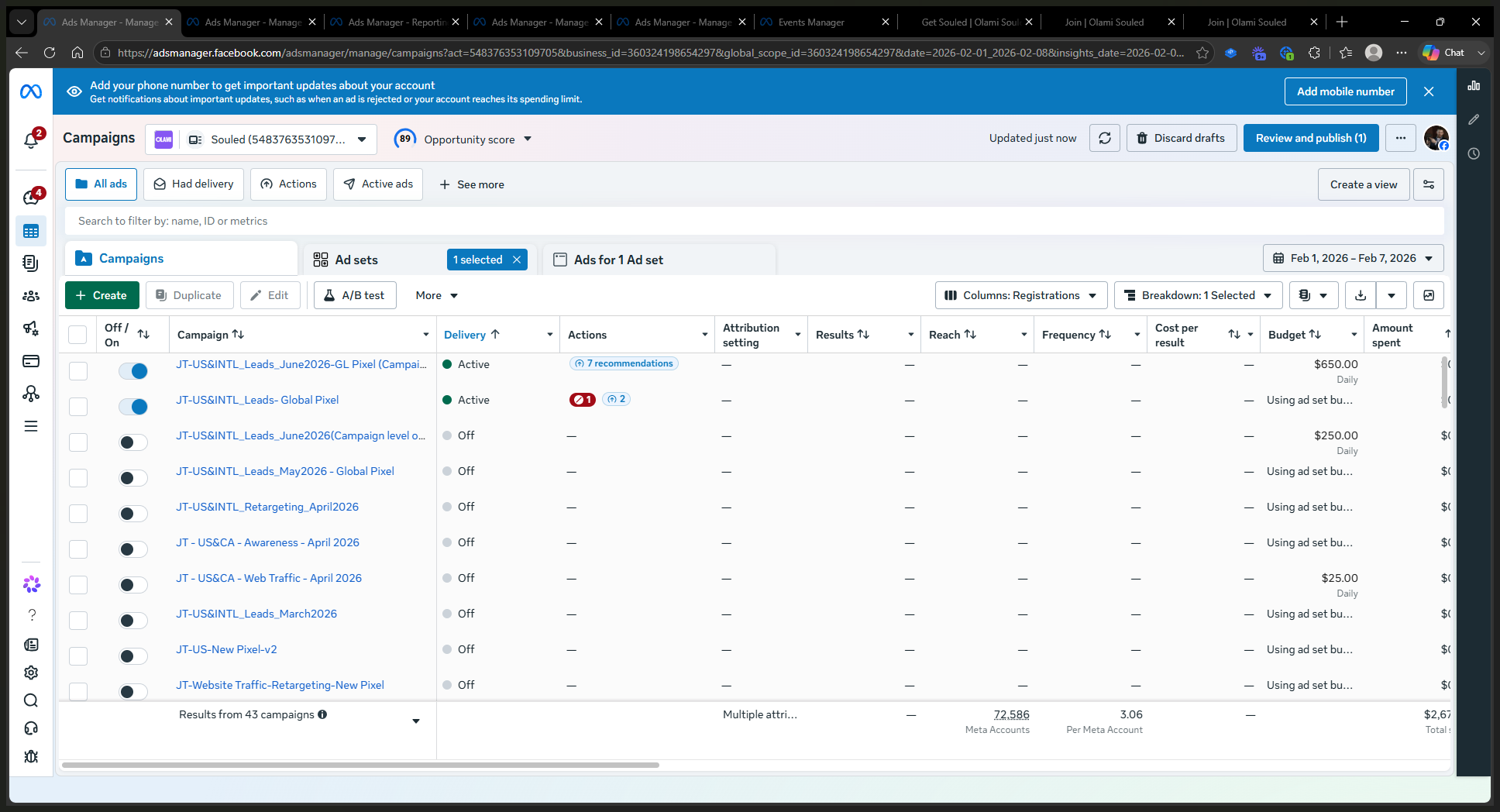Expand the Breakdown: 1 Selected dropdown
The height and width of the screenshot is (812, 1500).
pyautogui.click(x=1199, y=295)
